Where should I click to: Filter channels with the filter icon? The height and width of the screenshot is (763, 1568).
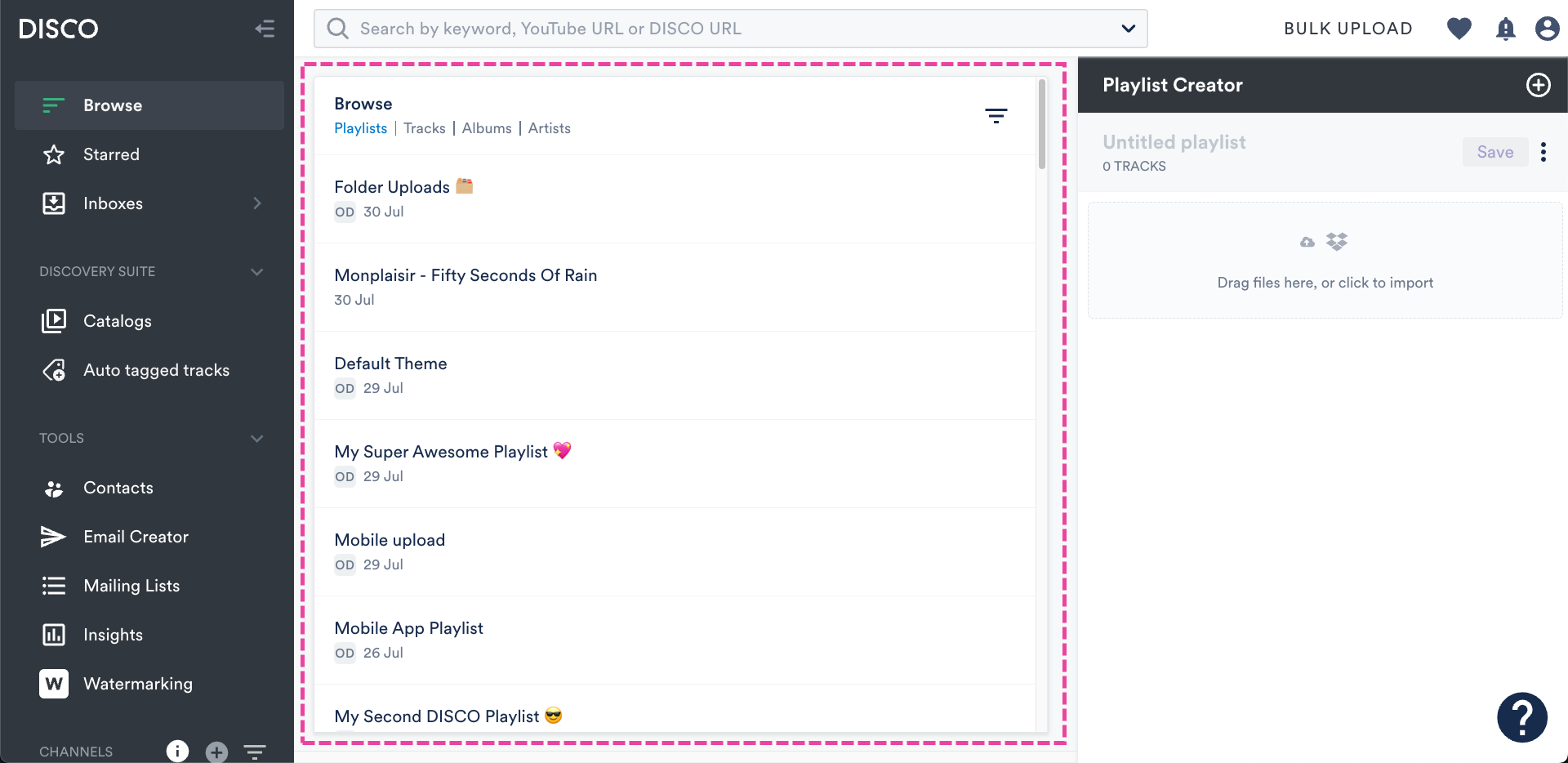pos(255,752)
